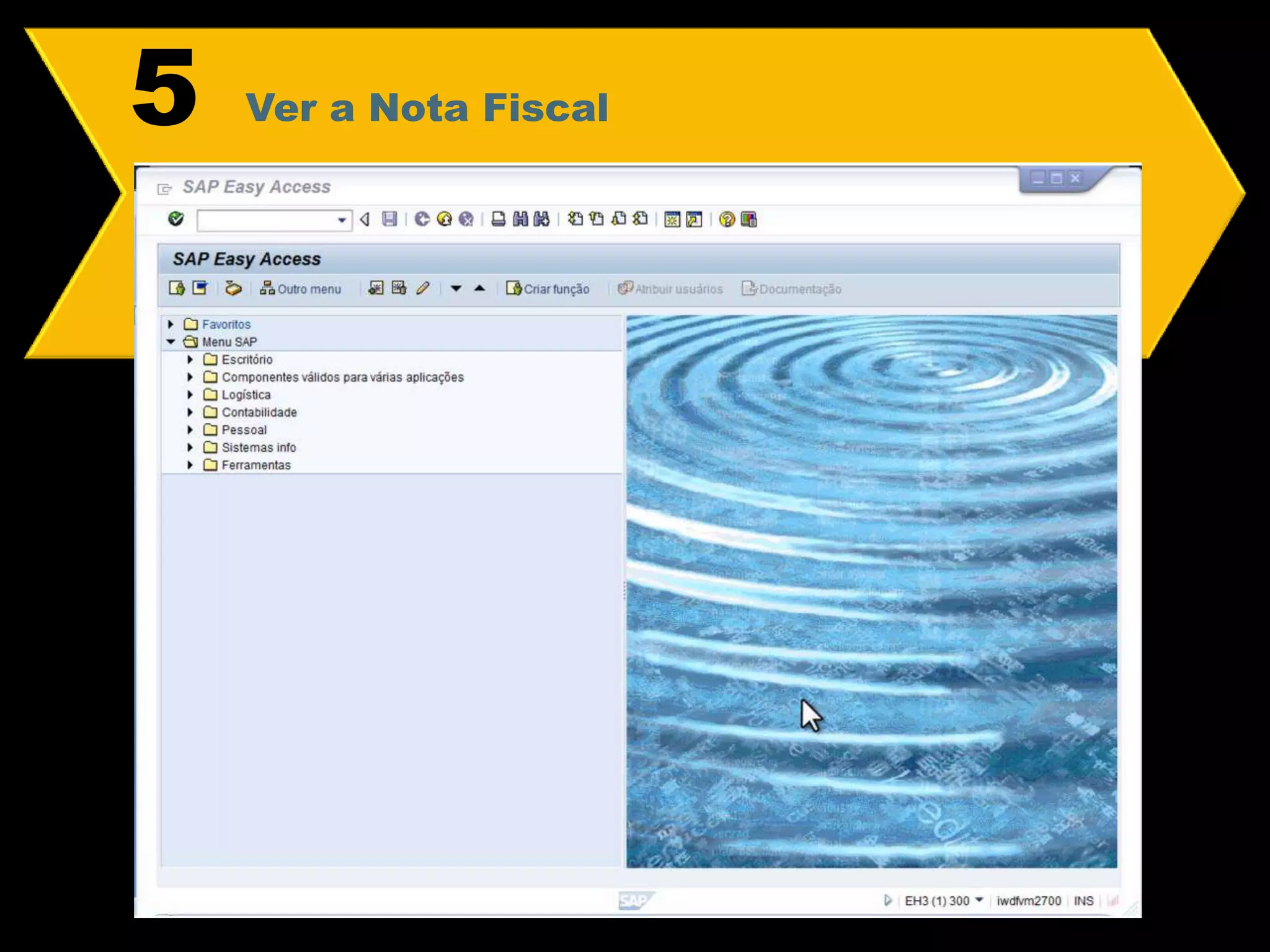1270x952 pixels.
Task: Click the Outro menu button
Action: click(301, 289)
